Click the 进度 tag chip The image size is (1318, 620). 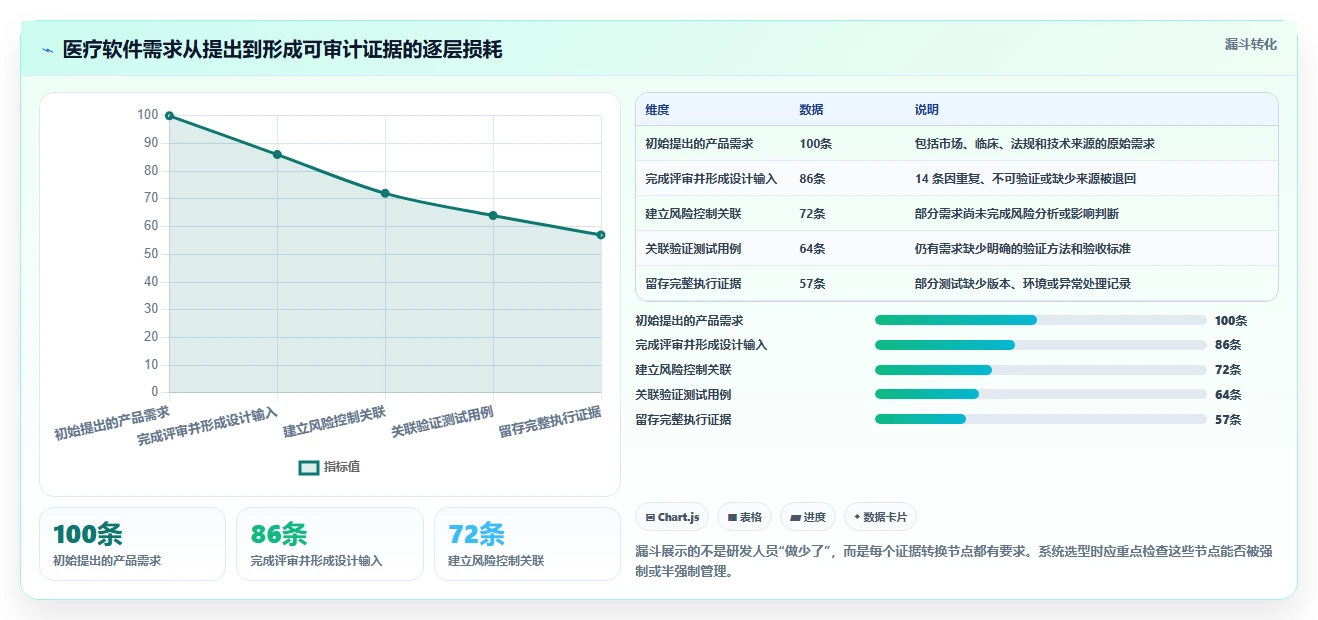click(x=808, y=517)
